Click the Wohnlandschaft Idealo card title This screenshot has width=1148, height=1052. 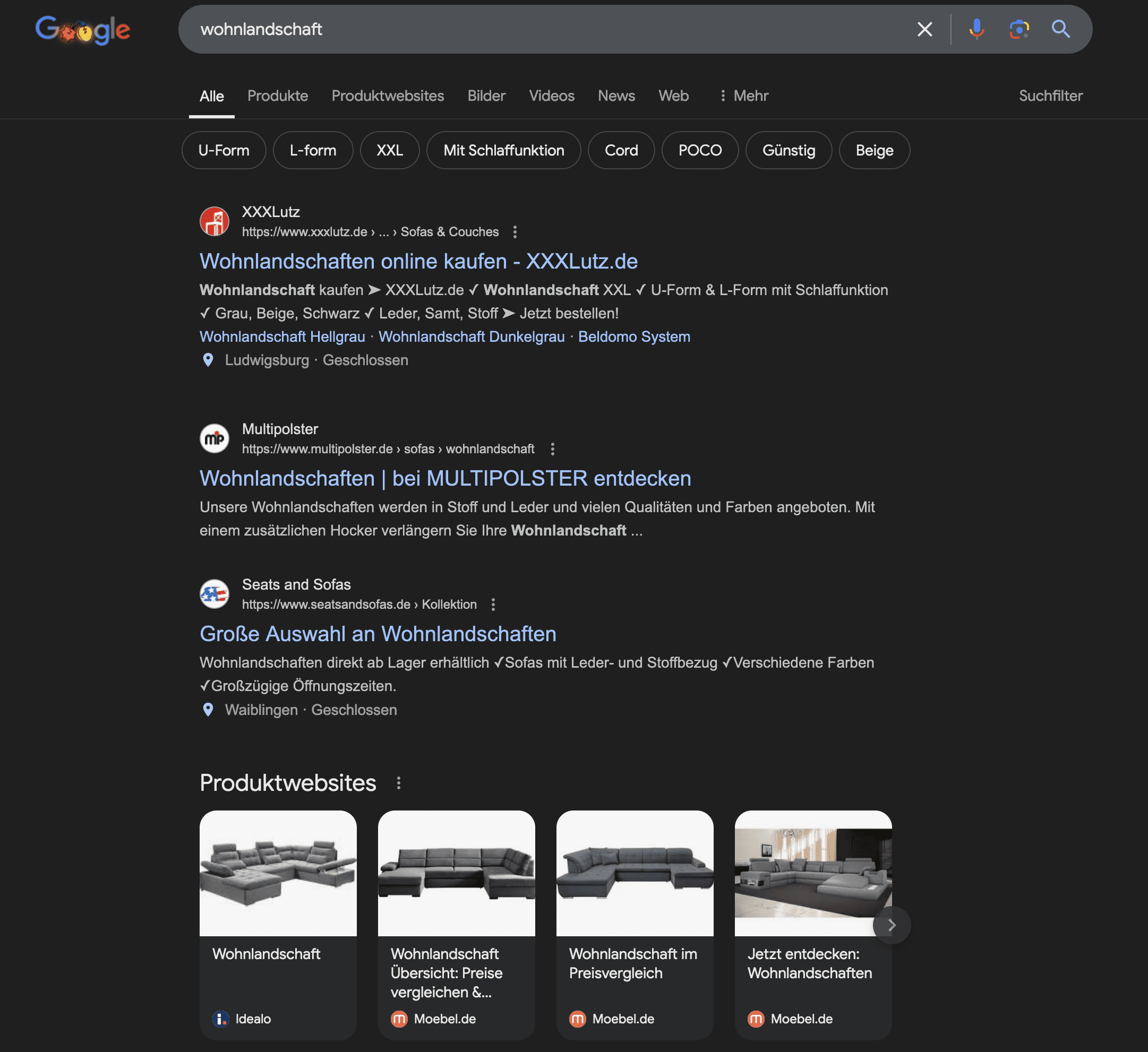click(266, 953)
